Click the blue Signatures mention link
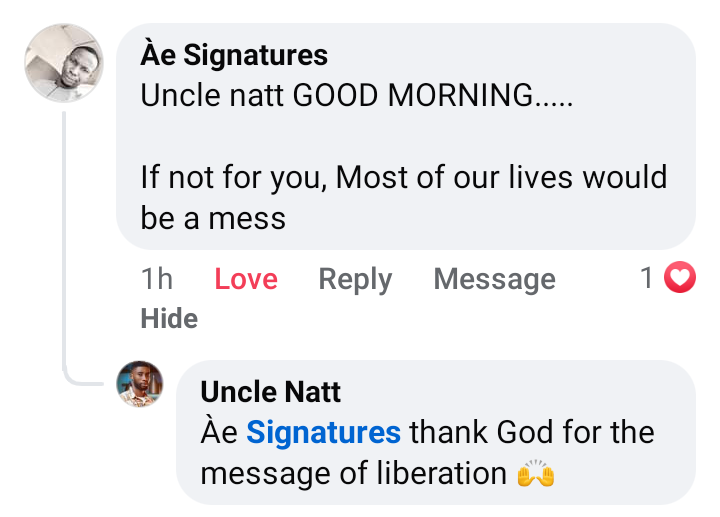The width and height of the screenshot is (720, 517). [x=323, y=433]
